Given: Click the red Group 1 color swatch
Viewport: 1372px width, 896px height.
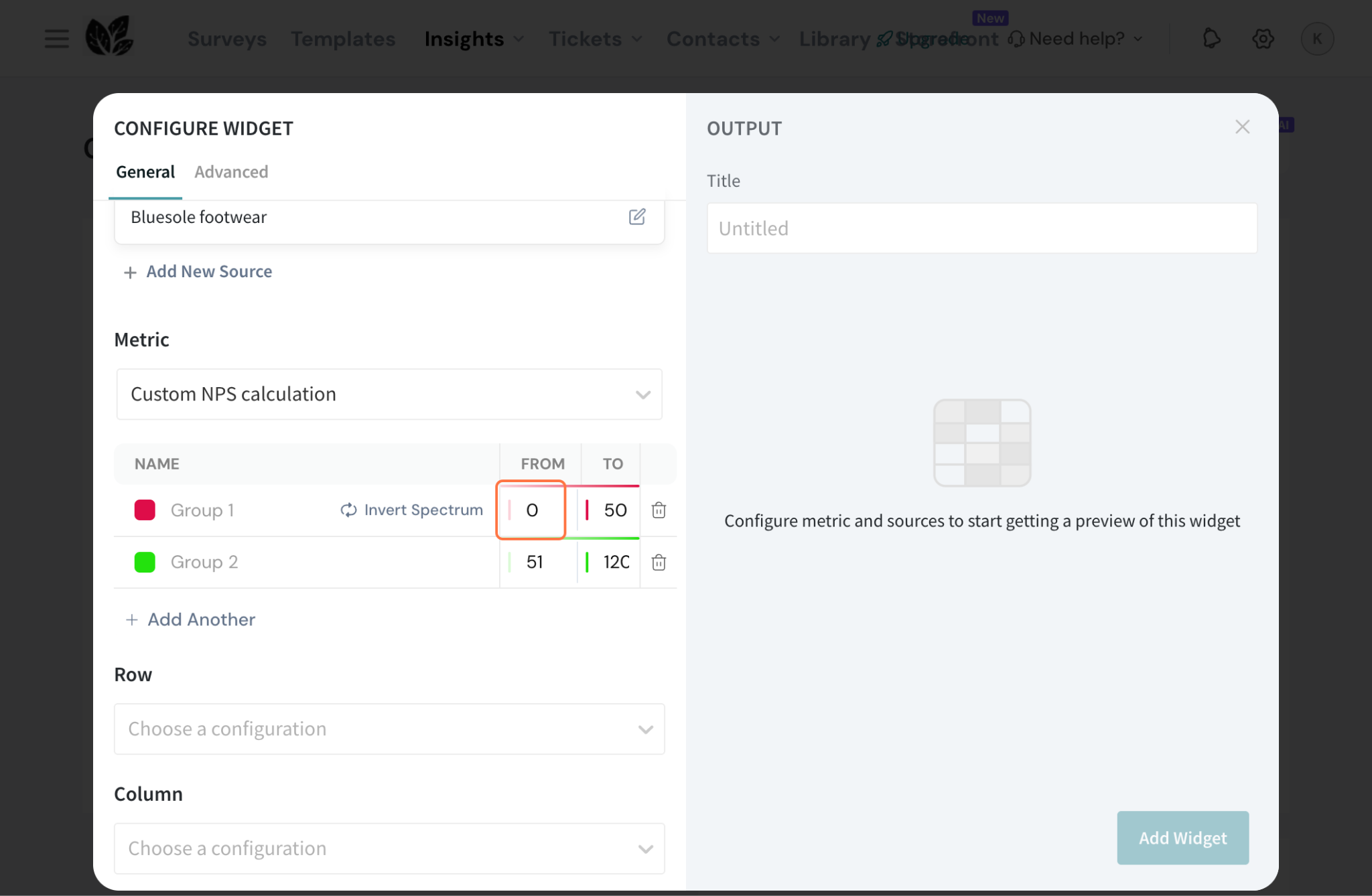Looking at the screenshot, I should click(145, 510).
